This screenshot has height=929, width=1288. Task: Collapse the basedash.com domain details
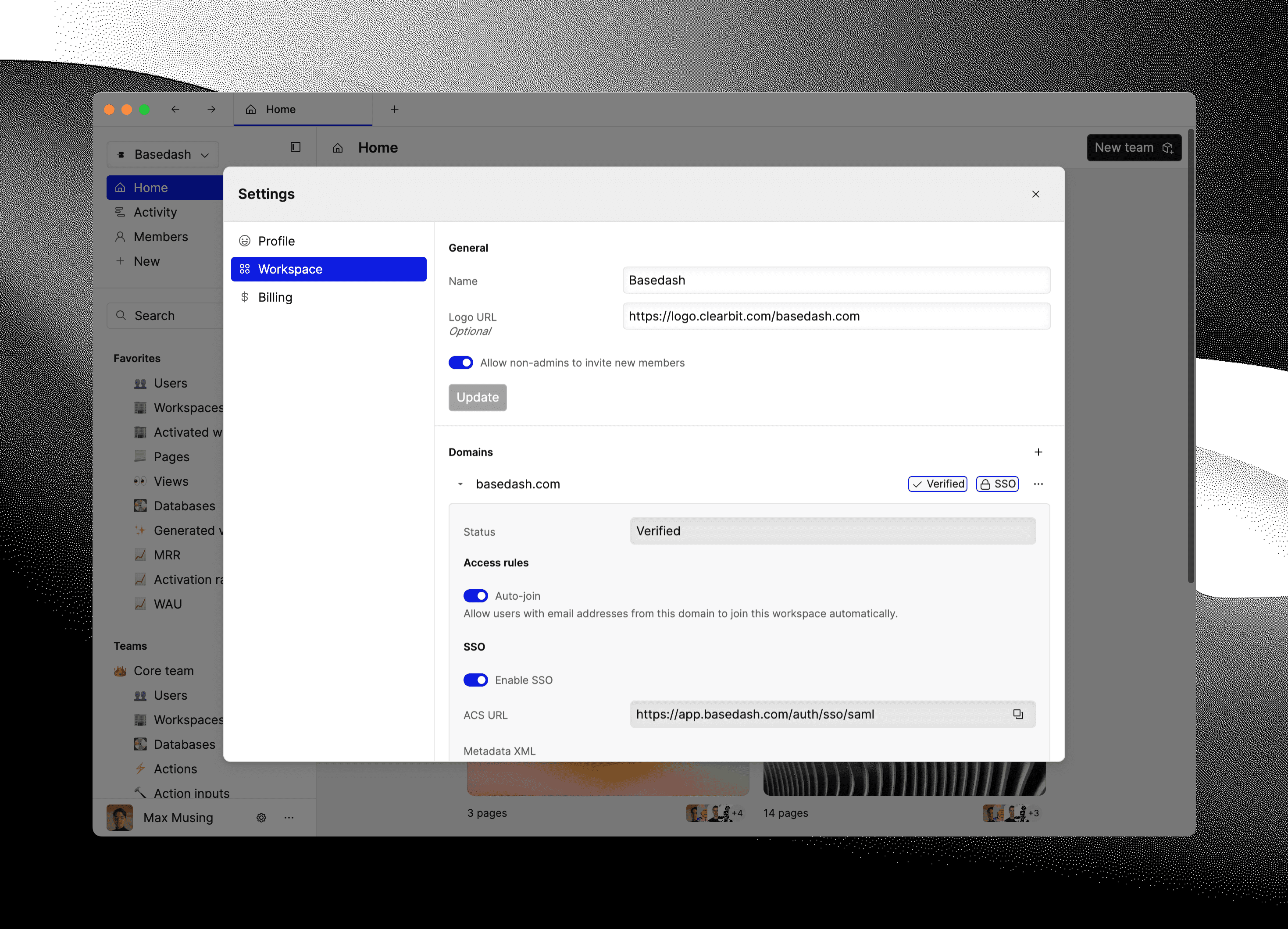point(460,484)
